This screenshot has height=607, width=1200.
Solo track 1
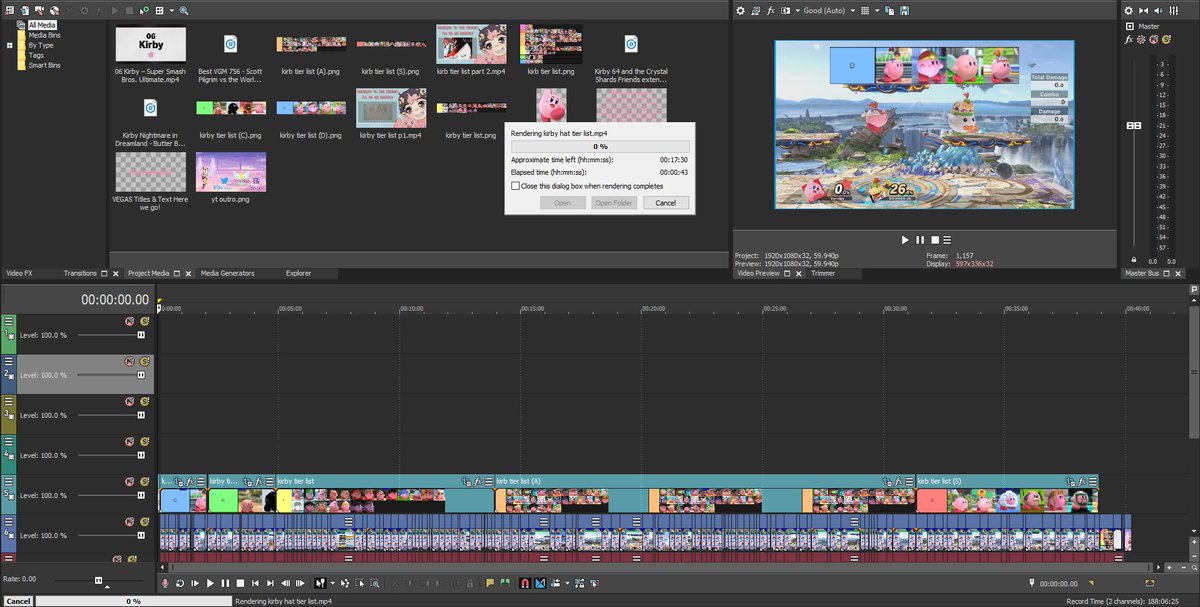(x=144, y=321)
